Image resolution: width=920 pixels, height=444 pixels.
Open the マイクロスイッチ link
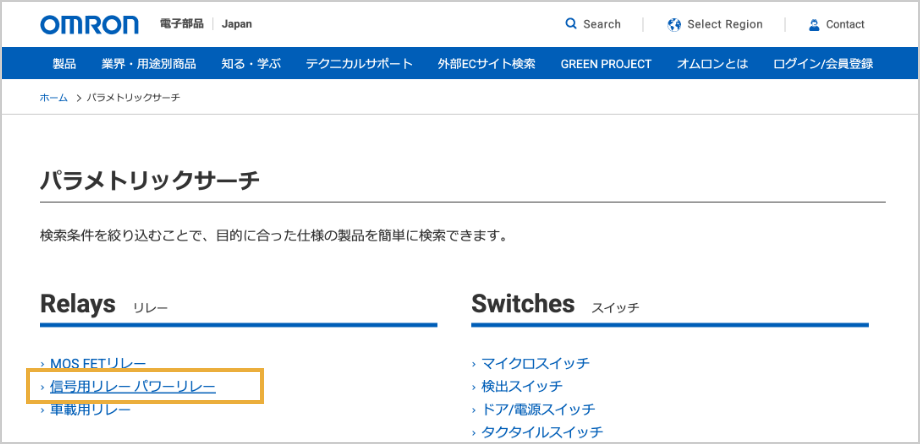pyautogui.click(x=535, y=363)
